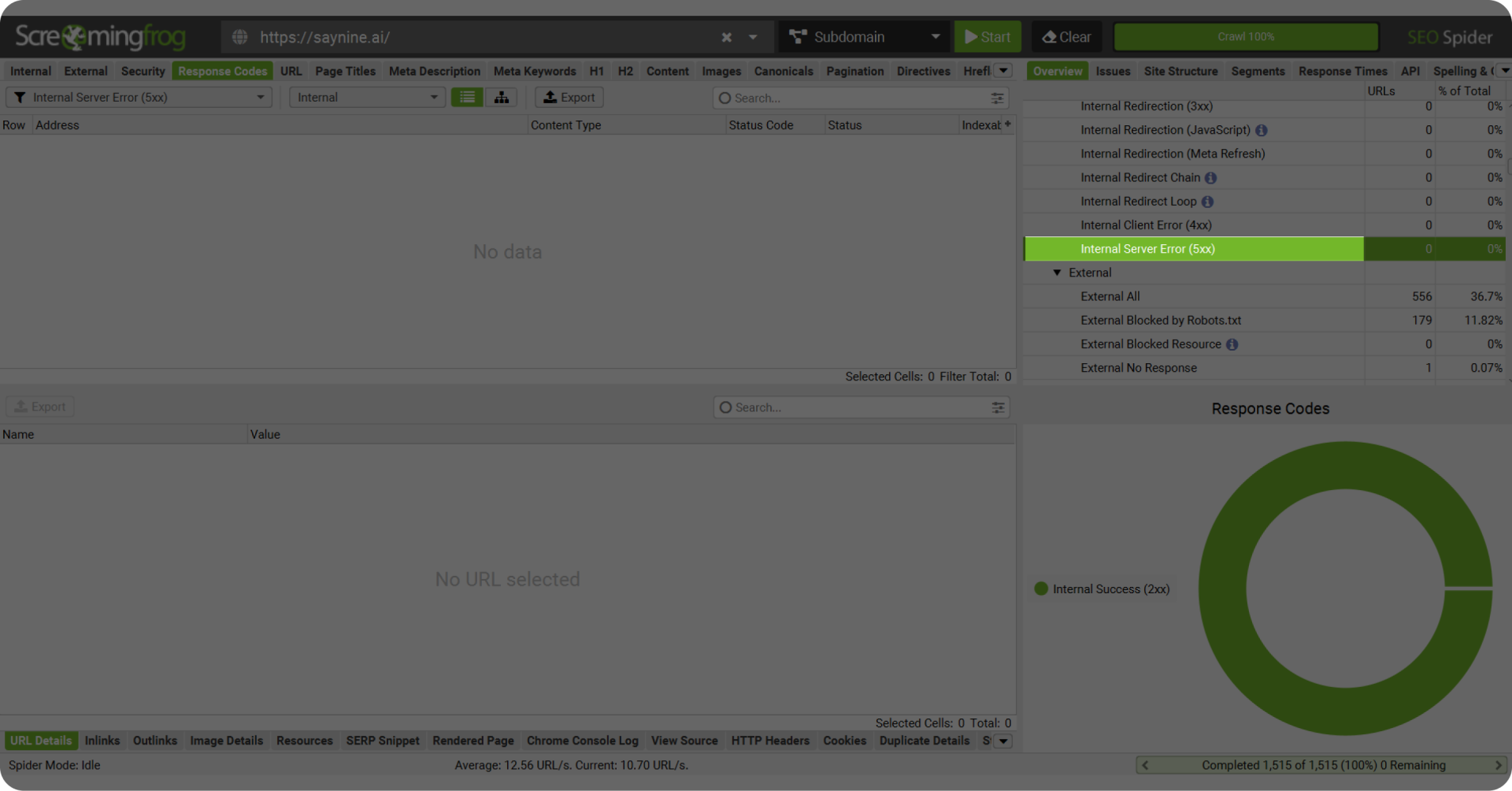Viewport: 1512px width, 791px height.
Task: Open the URL Details bottom tab
Action: 41,741
